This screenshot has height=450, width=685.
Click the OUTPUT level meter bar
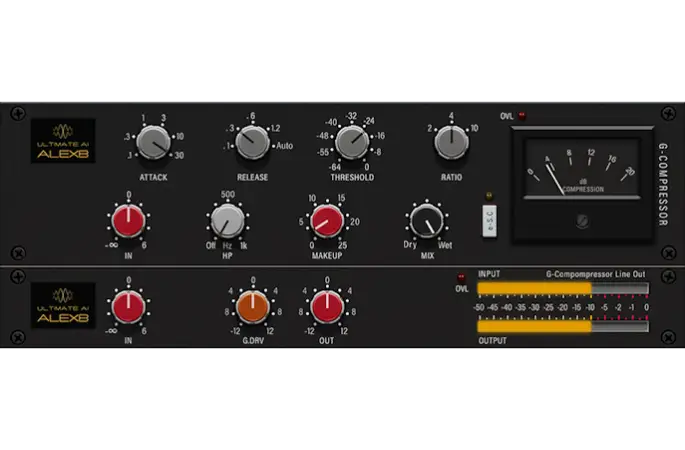562,325
